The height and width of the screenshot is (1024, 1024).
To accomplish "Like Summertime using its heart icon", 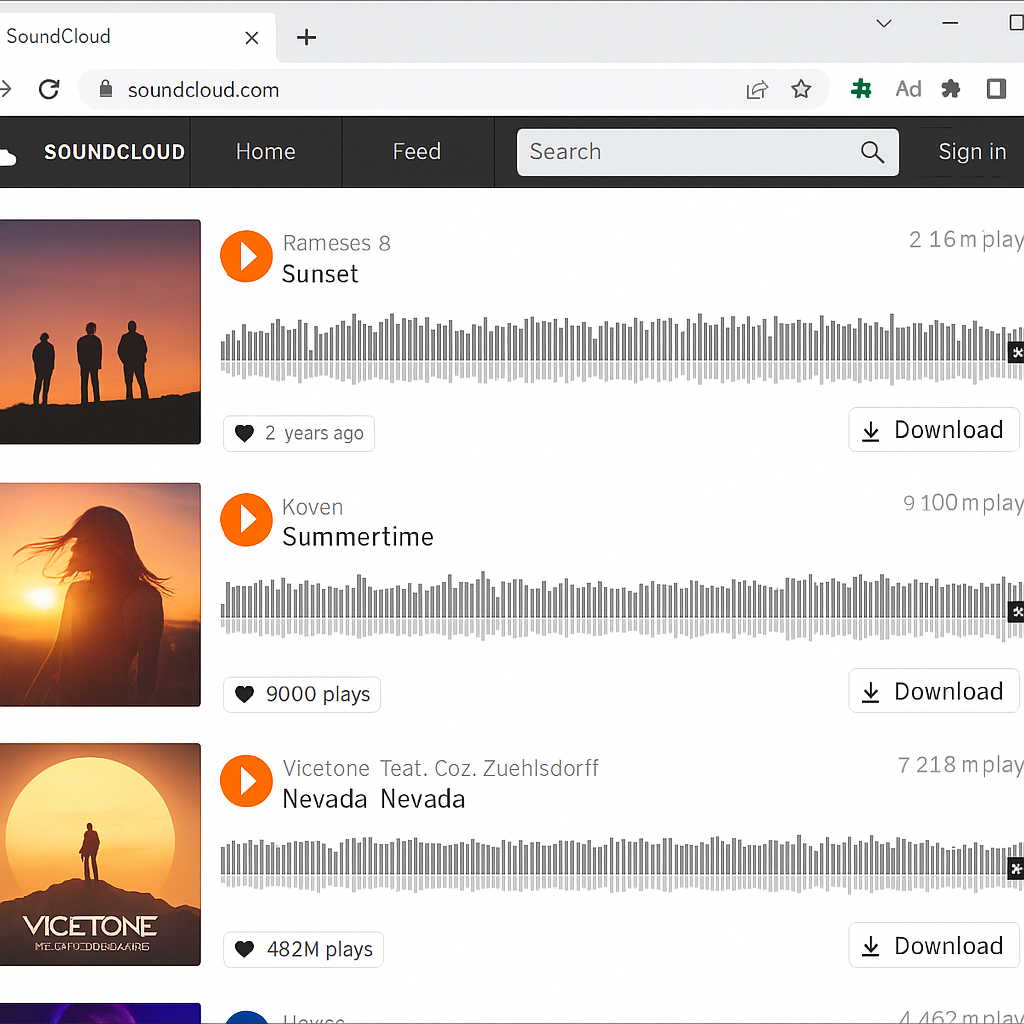I will 245,694.
